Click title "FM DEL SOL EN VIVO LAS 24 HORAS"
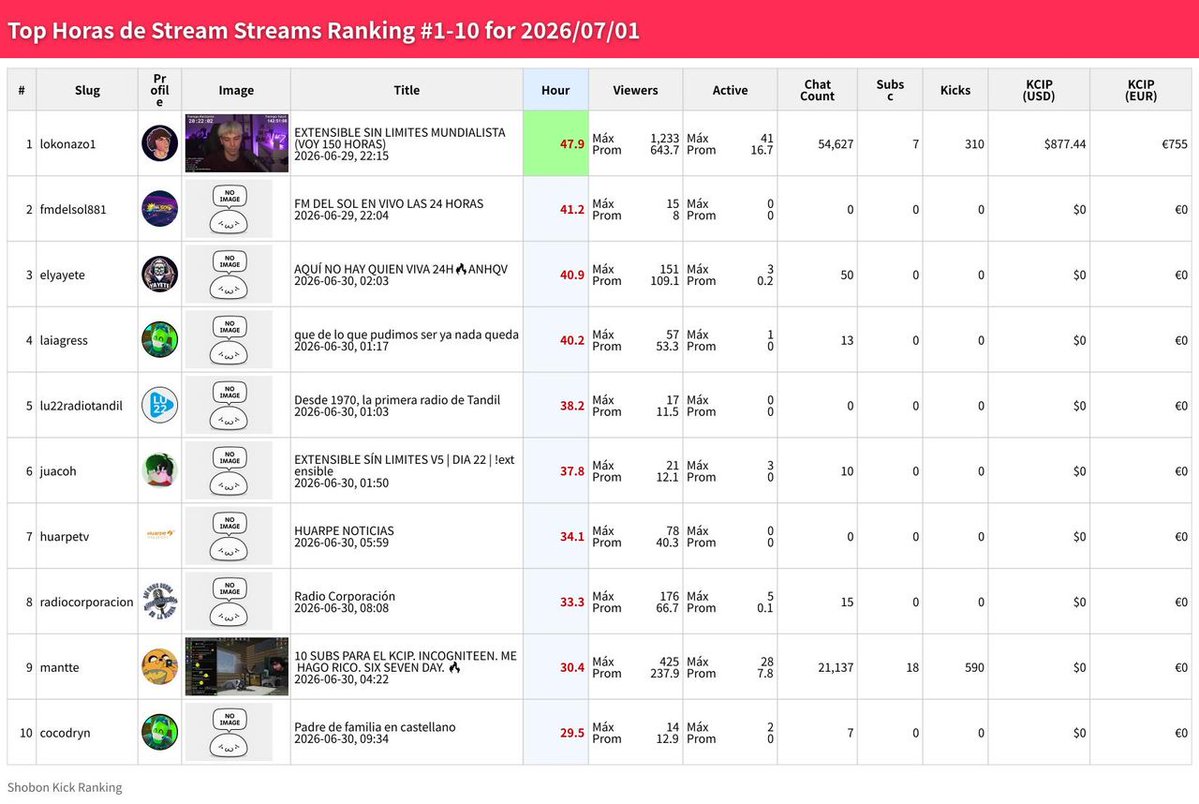This screenshot has width=1199, height=804. (389, 203)
